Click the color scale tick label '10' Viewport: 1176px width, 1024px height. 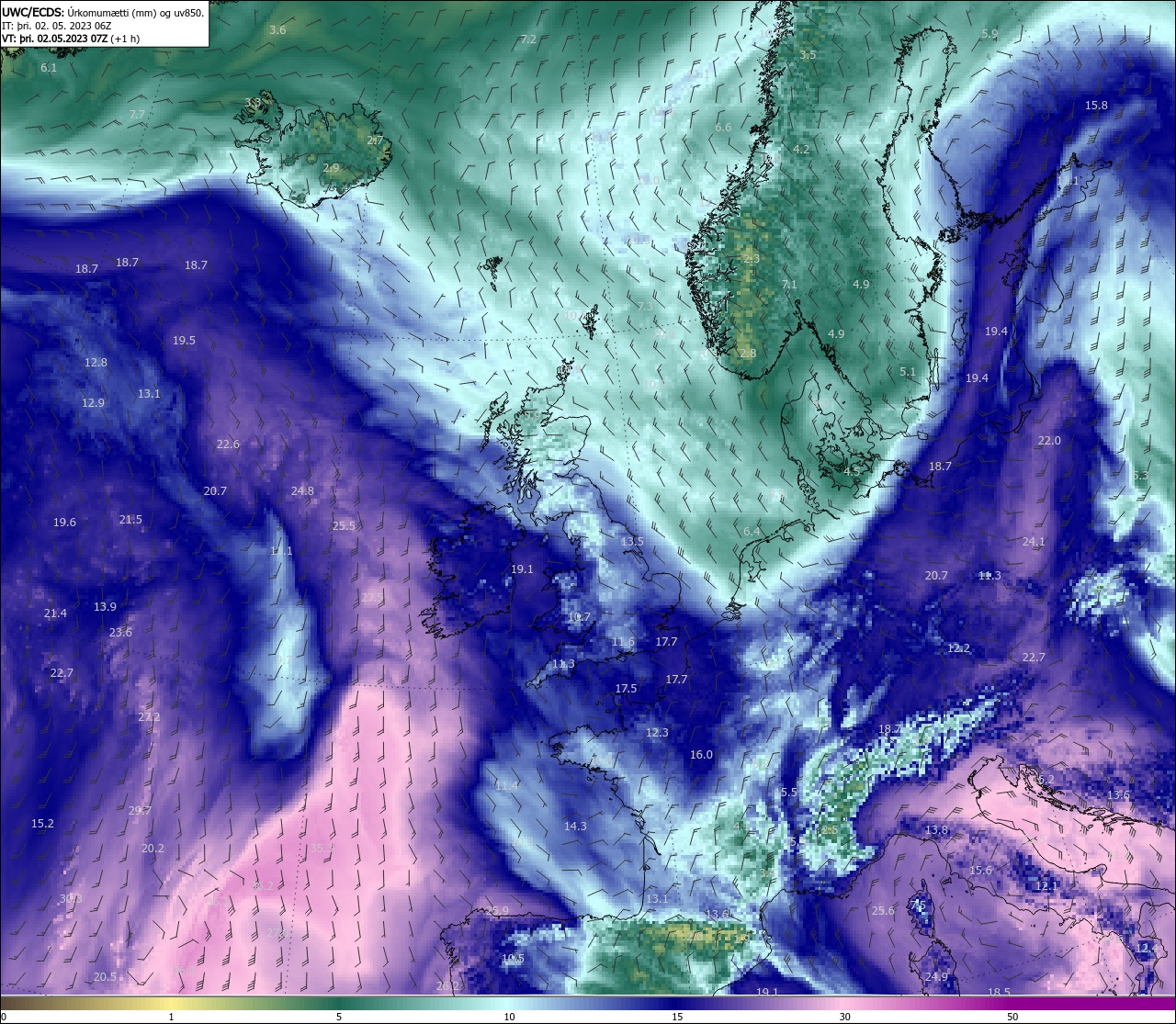click(508, 1017)
